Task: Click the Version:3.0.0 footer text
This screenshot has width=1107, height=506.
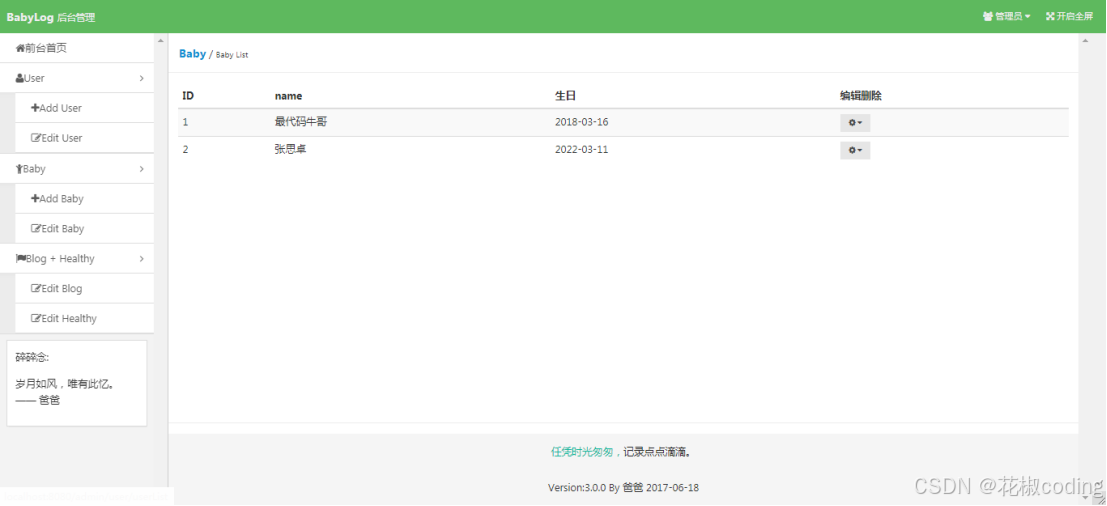Action: pos(623,487)
